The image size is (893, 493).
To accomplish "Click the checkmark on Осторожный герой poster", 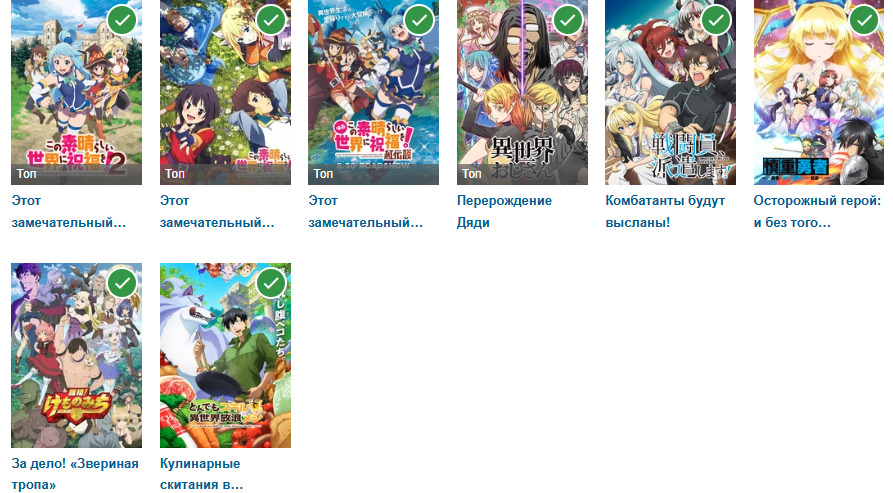I will pyautogui.click(x=865, y=20).
